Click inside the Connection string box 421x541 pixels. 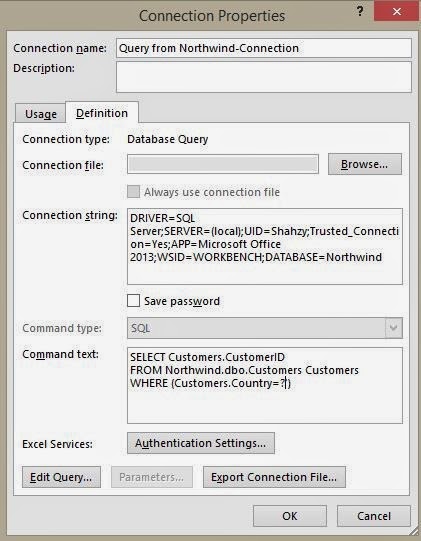click(x=265, y=246)
